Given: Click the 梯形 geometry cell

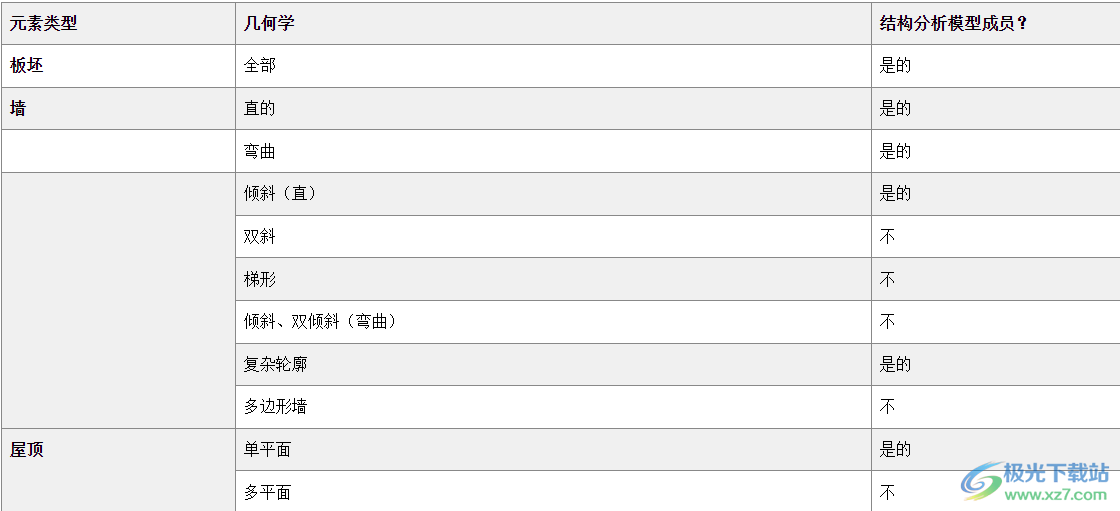Looking at the screenshot, I should click(x=260, y=280).
